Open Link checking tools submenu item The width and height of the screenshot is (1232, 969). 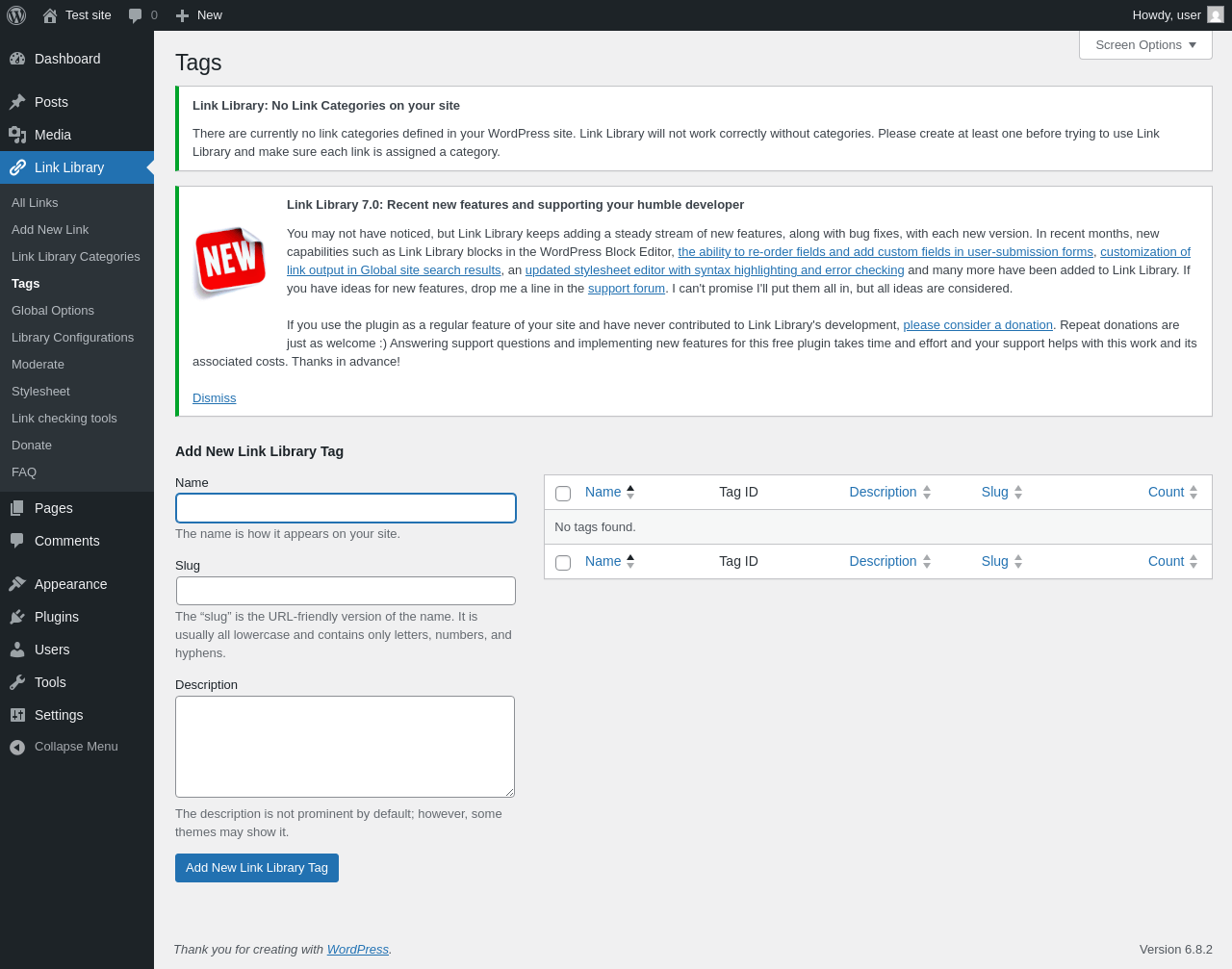click(x=64, y=419)
